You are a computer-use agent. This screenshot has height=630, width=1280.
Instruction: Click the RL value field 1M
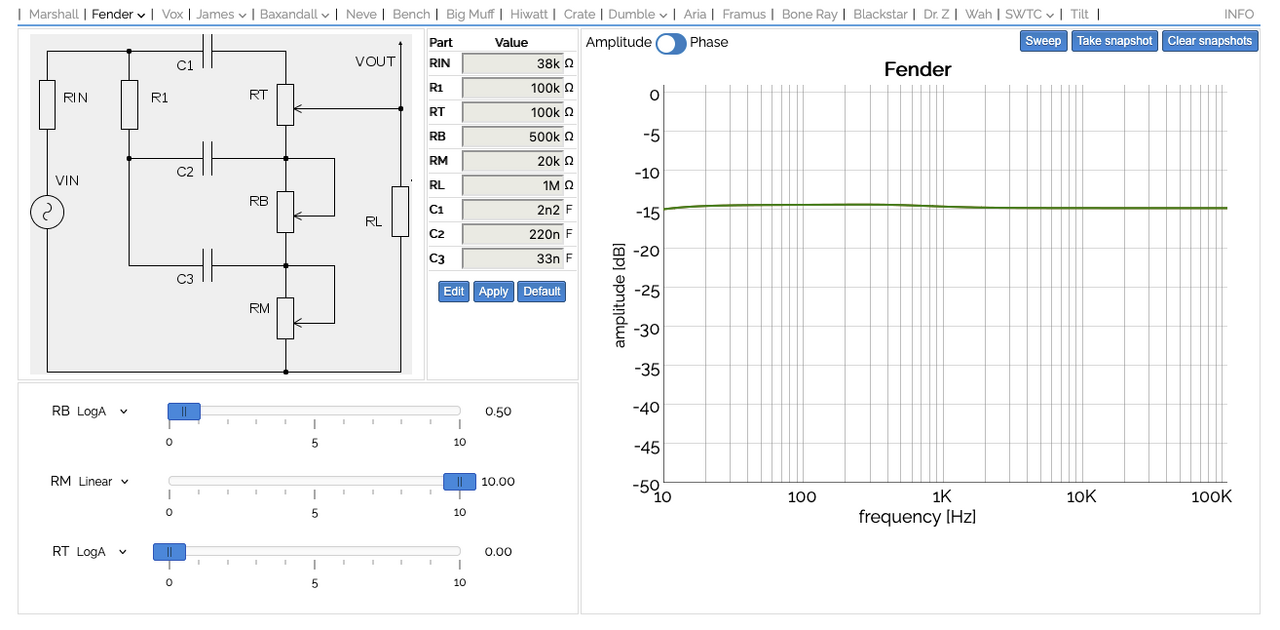pos(512,185)
